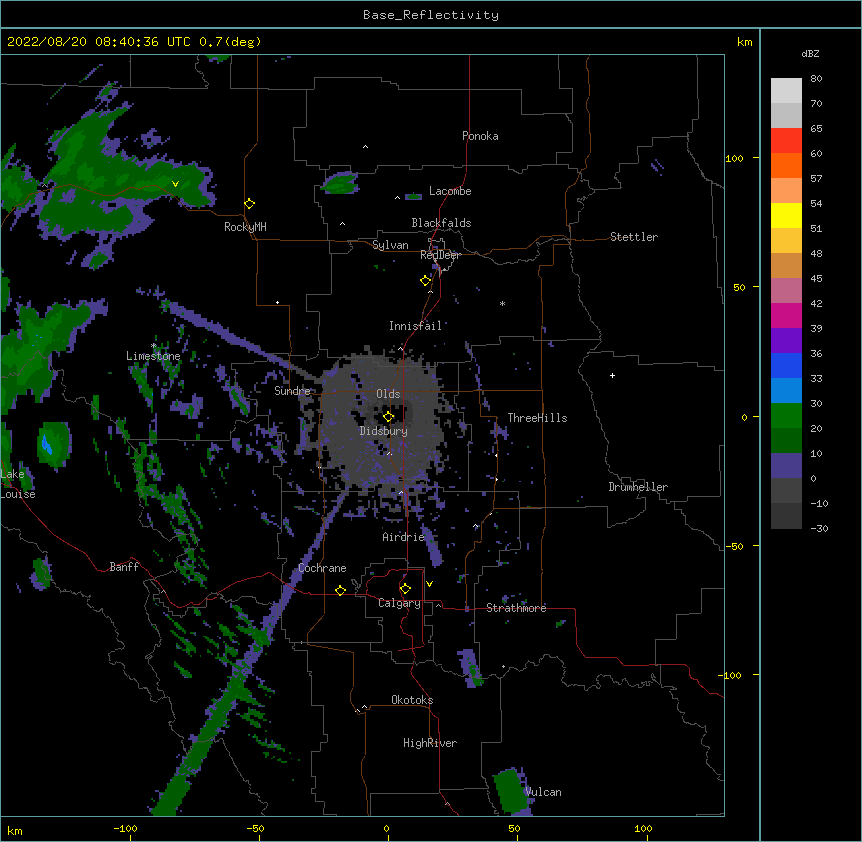Click the Banff label
The width and height of the screenshot is (862, 842).
pos(124,567)
